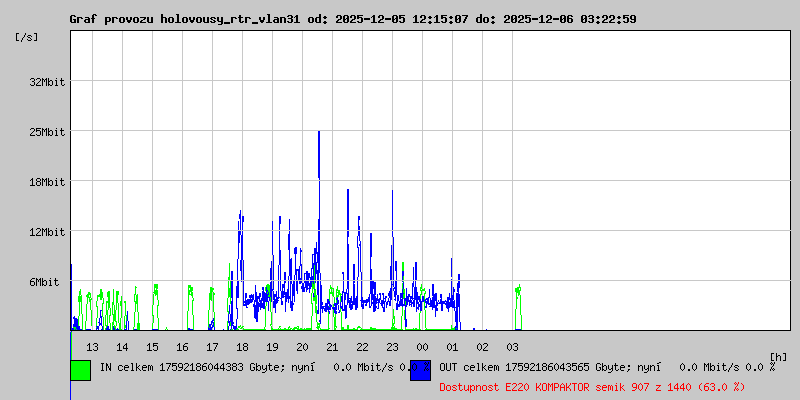This screenshot has width=800, height=400.
Task: Click the hour 00 x-axis marker
Action: click(x=422, y=347)
